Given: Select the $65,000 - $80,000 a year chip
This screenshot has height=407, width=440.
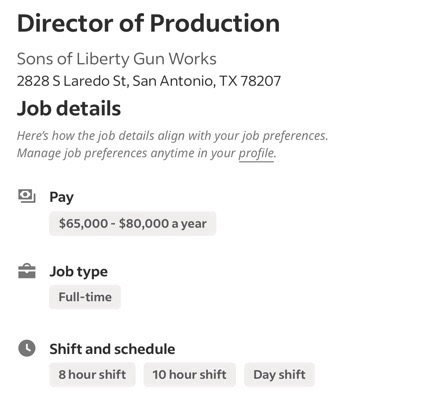Looking at the screenshot, I should (x=133, y=223).
